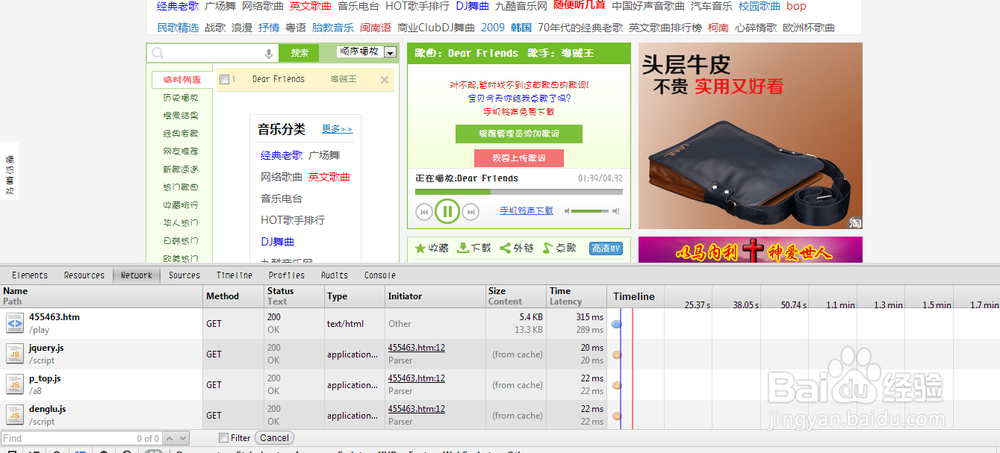
Task: Click the 点歌 music note icon
Action: (547, 248)
